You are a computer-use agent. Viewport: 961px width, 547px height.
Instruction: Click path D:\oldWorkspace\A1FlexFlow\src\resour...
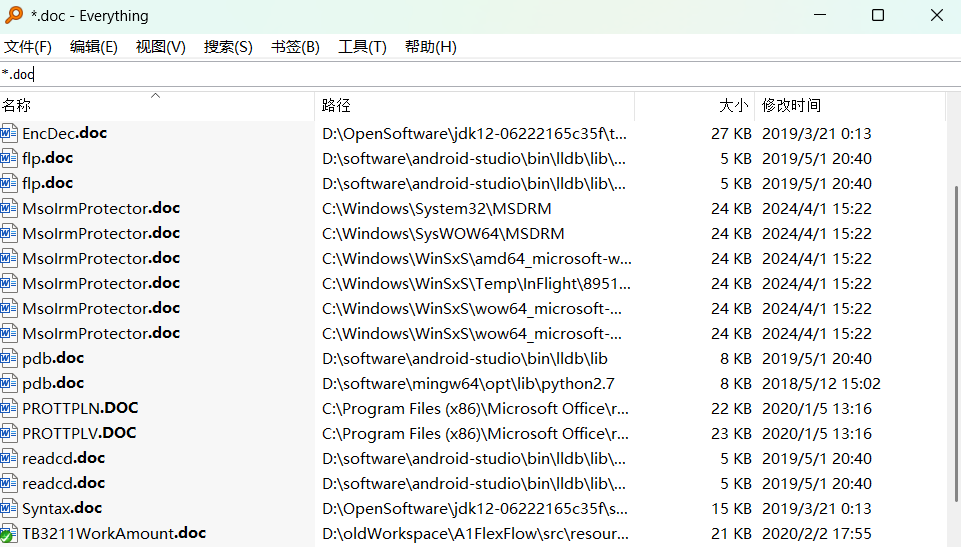(475, 534)
